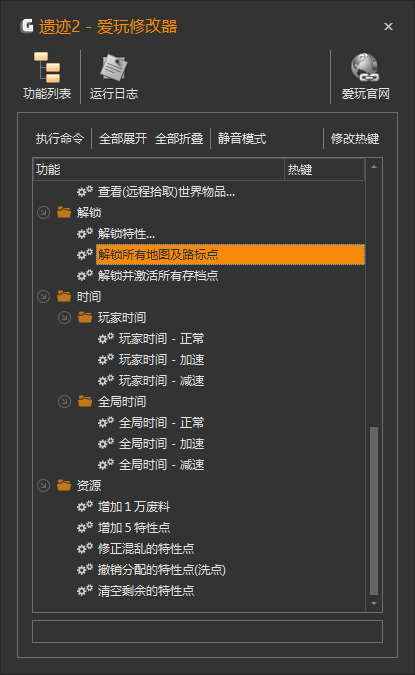This screenshot has width=415, height=675.
Task: Click the 资源 folder icon
Action: click(64, 485)
